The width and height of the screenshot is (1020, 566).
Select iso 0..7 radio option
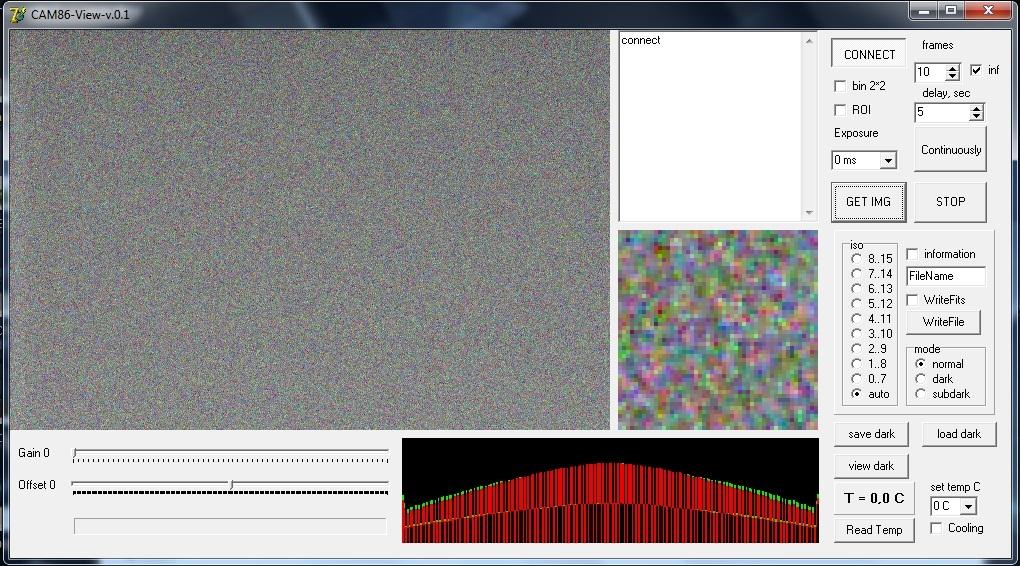point(856,378)
